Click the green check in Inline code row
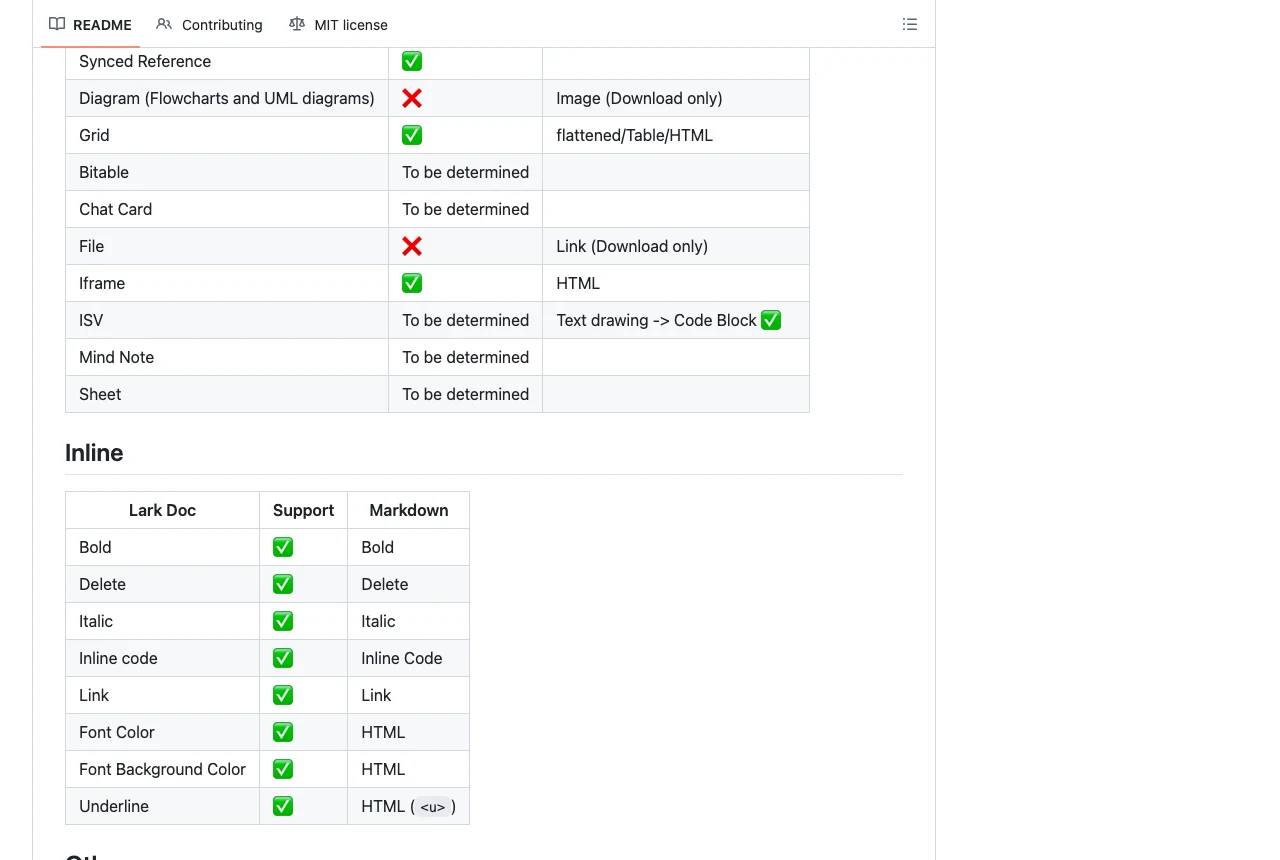The height and width of the screenshot is (860, 1280). 283,658
